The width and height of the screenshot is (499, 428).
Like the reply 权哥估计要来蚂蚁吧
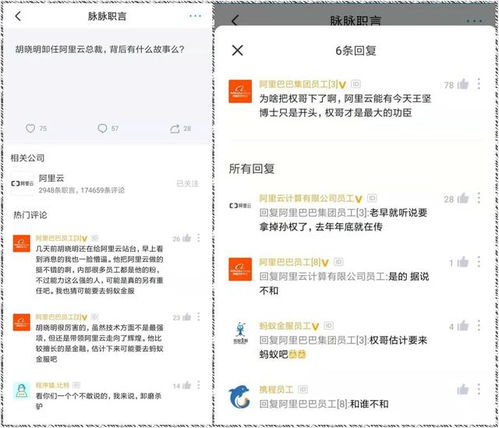463,325
